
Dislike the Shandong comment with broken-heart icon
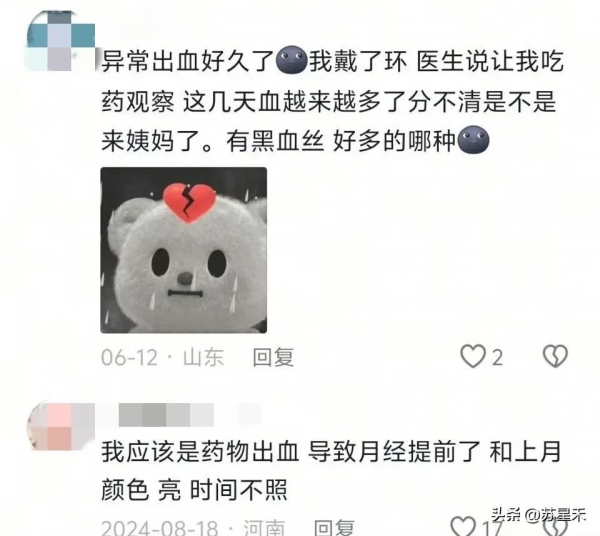point(555,356)
